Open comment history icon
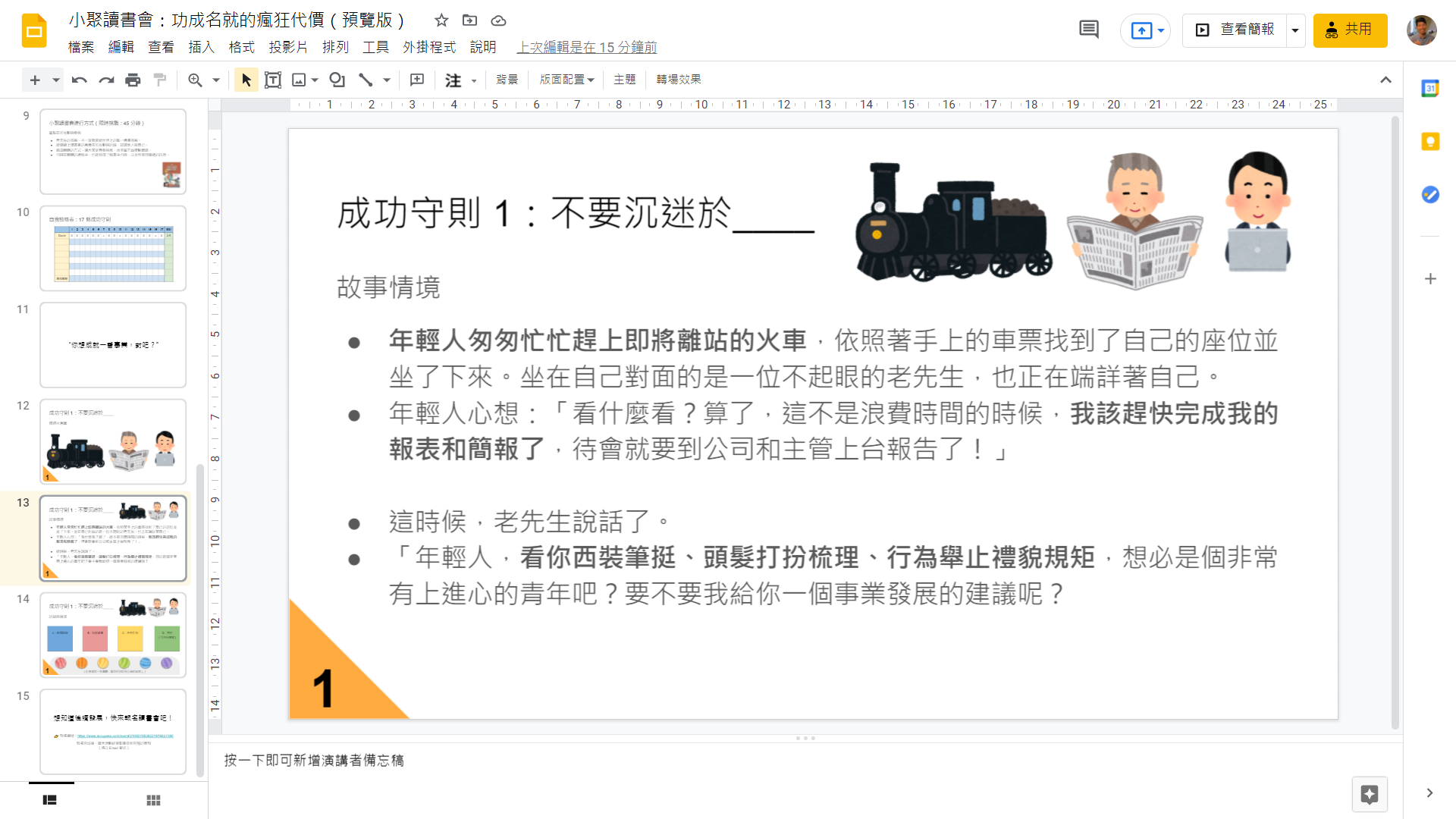 pos(1088,30)
